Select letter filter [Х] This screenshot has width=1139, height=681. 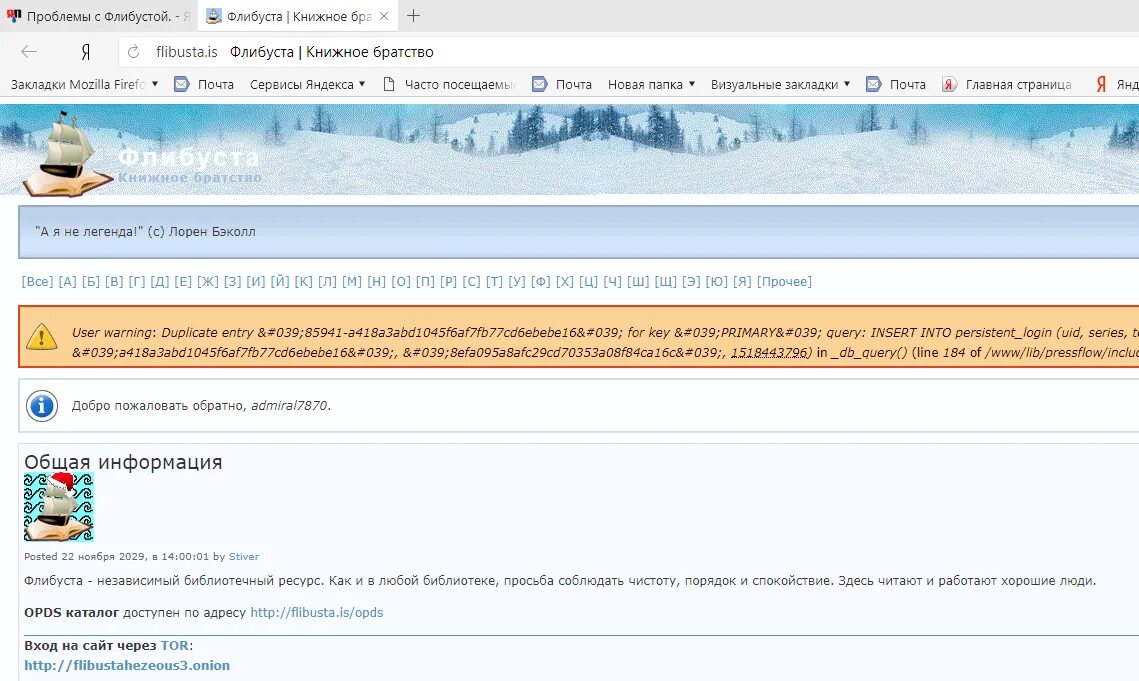click(565, 281)
